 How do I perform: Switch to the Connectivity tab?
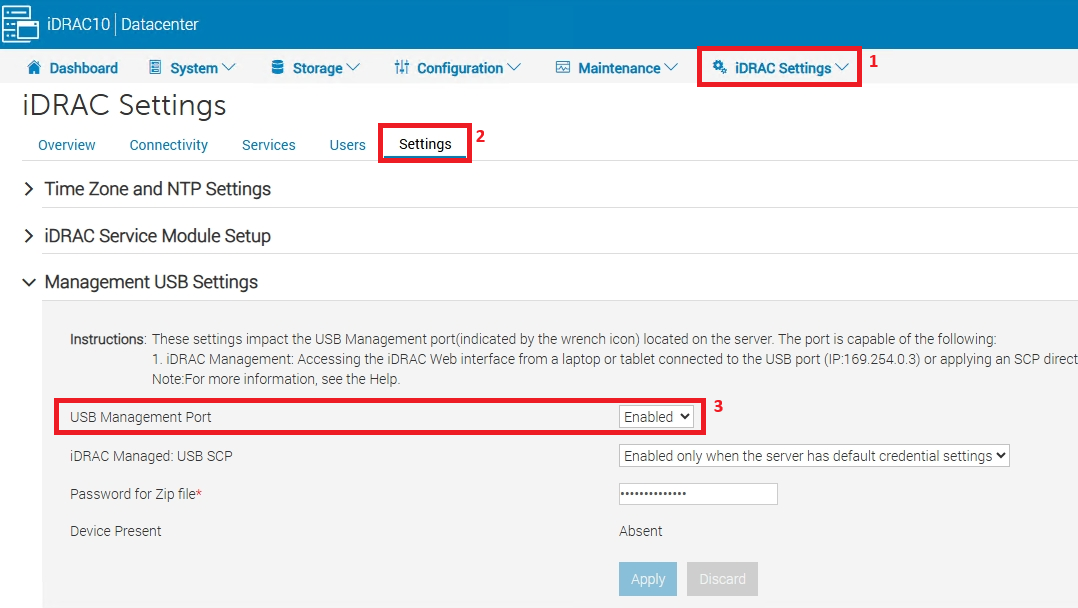coord(168,145)
